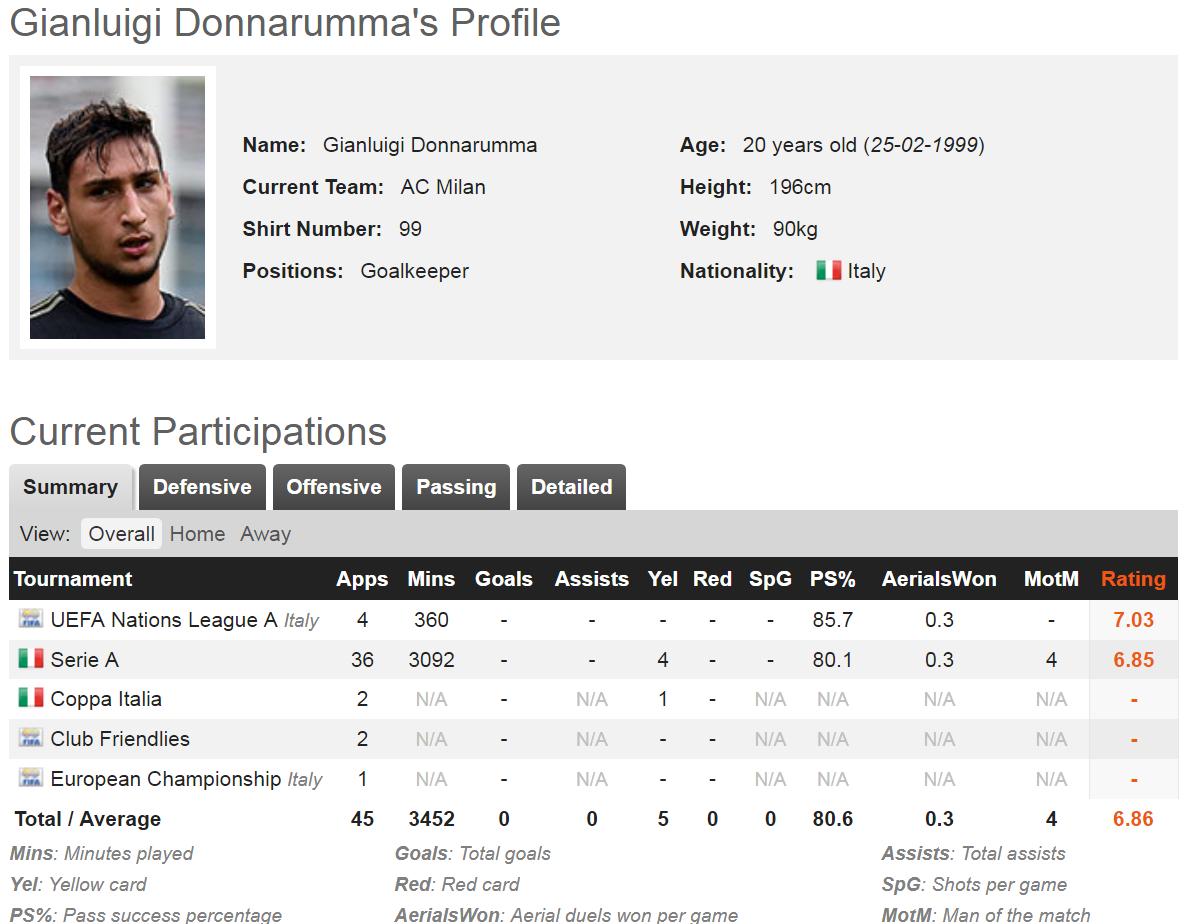Switch to the Defensive tab
Viewport: 1199px width, 924px height.
click(x=202, y=487)
